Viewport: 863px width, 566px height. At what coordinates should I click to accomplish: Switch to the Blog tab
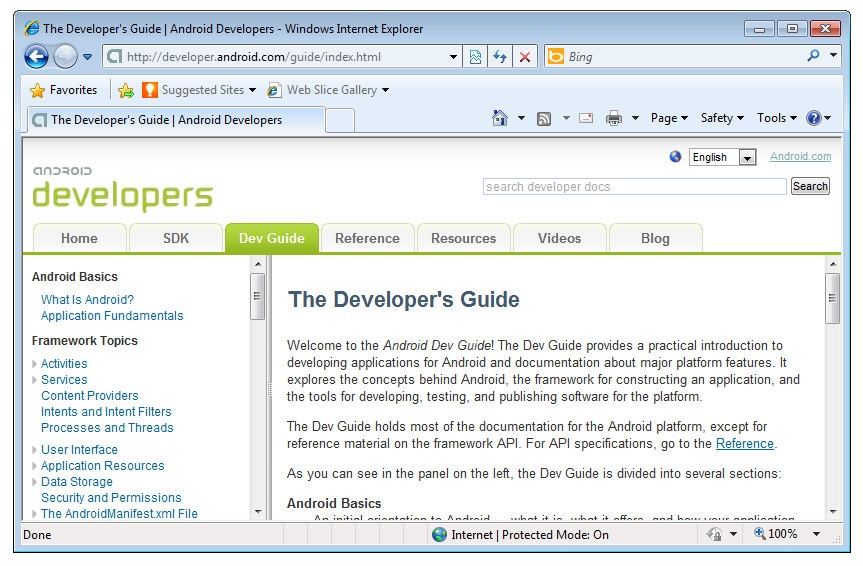(x=655, y=238)
